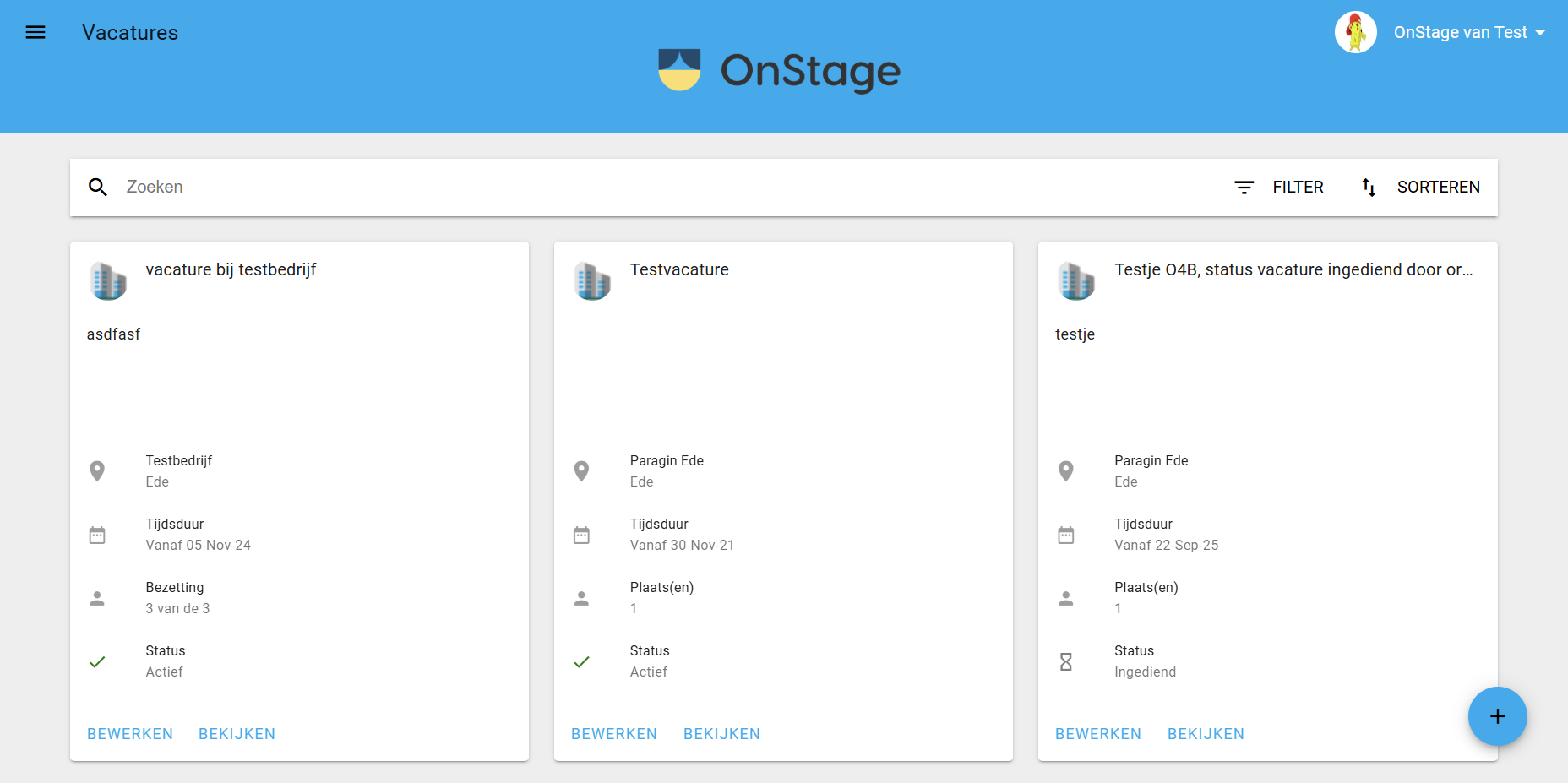Click the search magnifier icon

(x=98, y=188)
